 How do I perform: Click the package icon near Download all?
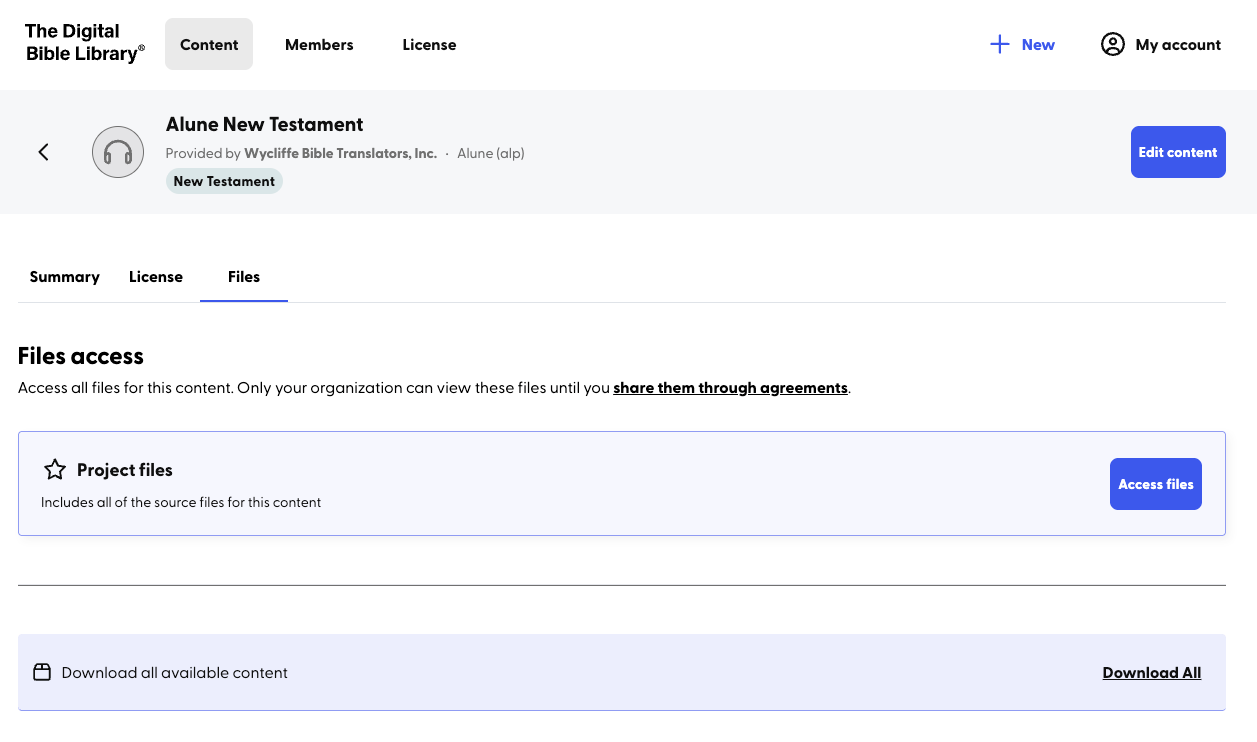click(x=42, y=672)
